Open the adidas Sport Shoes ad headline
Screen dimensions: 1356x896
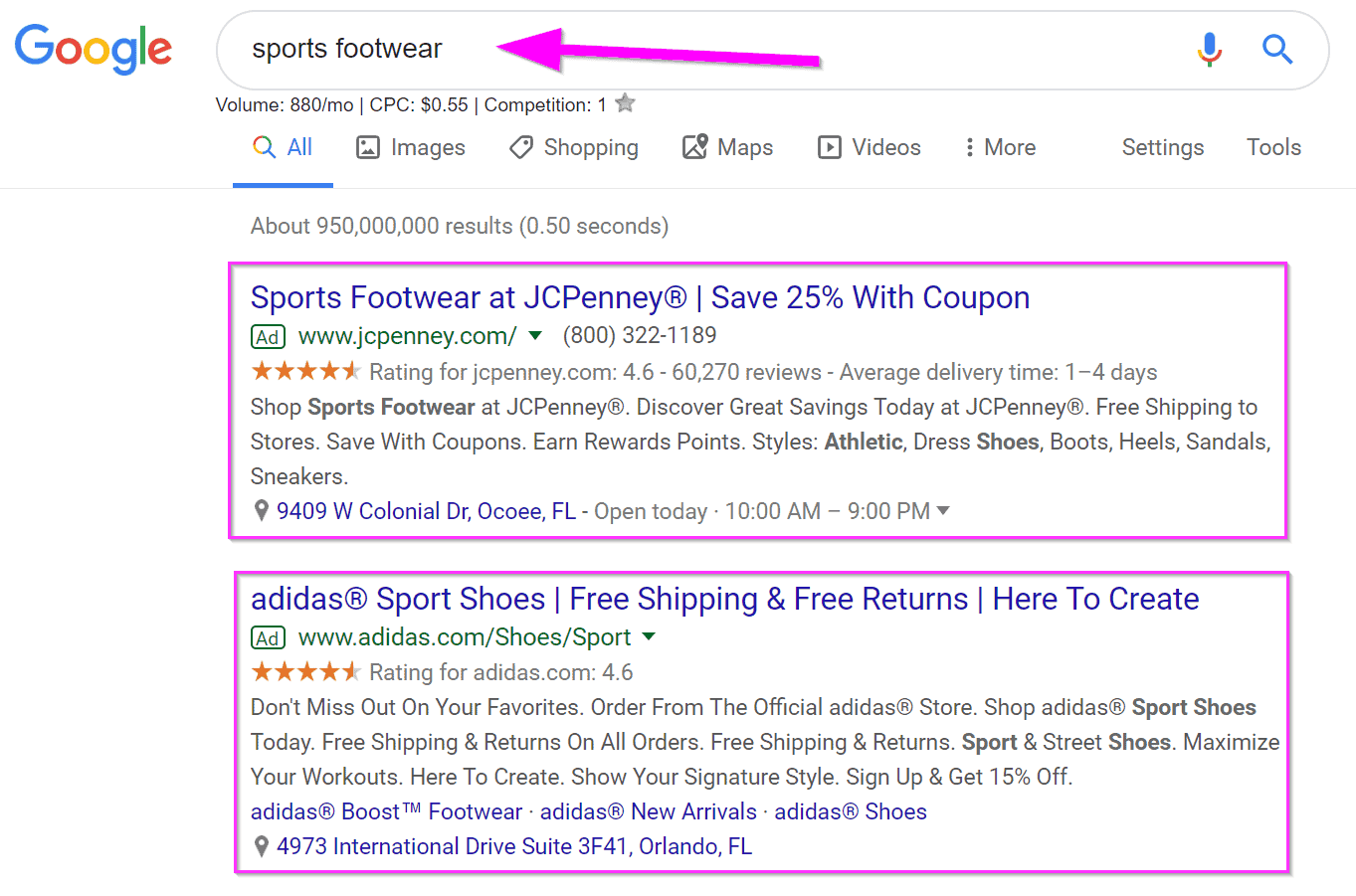pyautogui.click(x=724, y=599)
